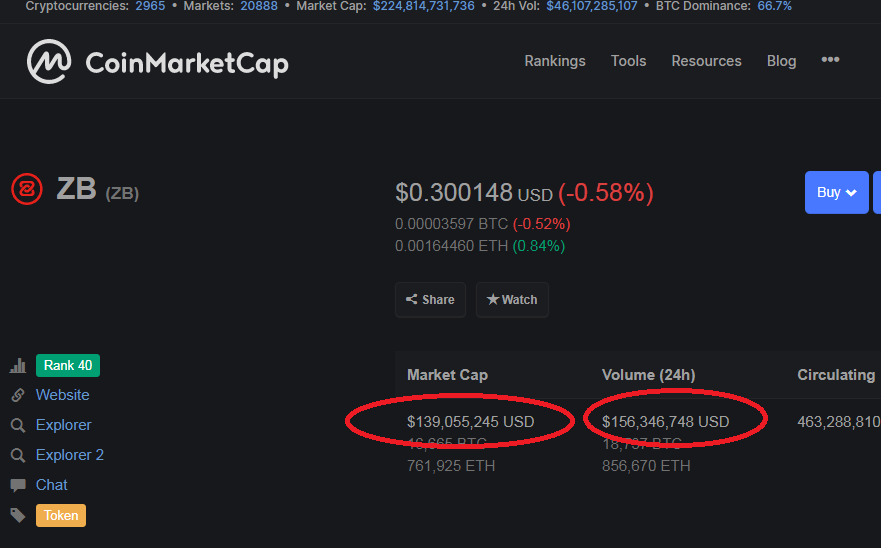
Task: Click the magnifier icon beside Explorer 2
Action: 18,456
